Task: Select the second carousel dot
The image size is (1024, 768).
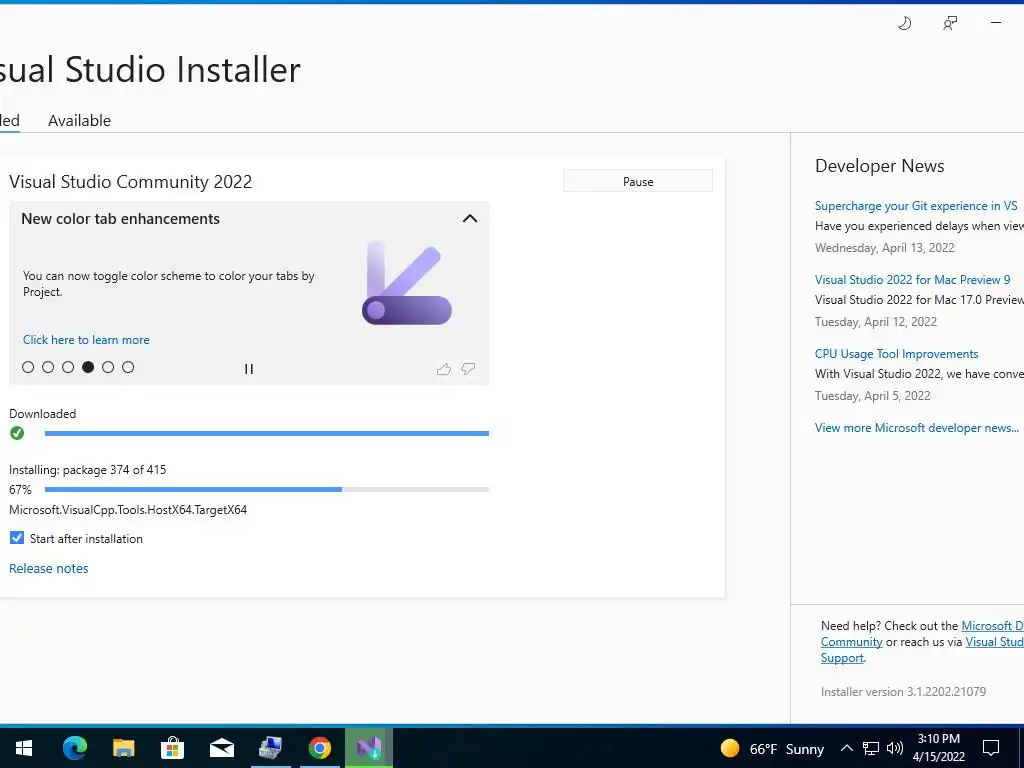Action: click(x=48, y=367)
